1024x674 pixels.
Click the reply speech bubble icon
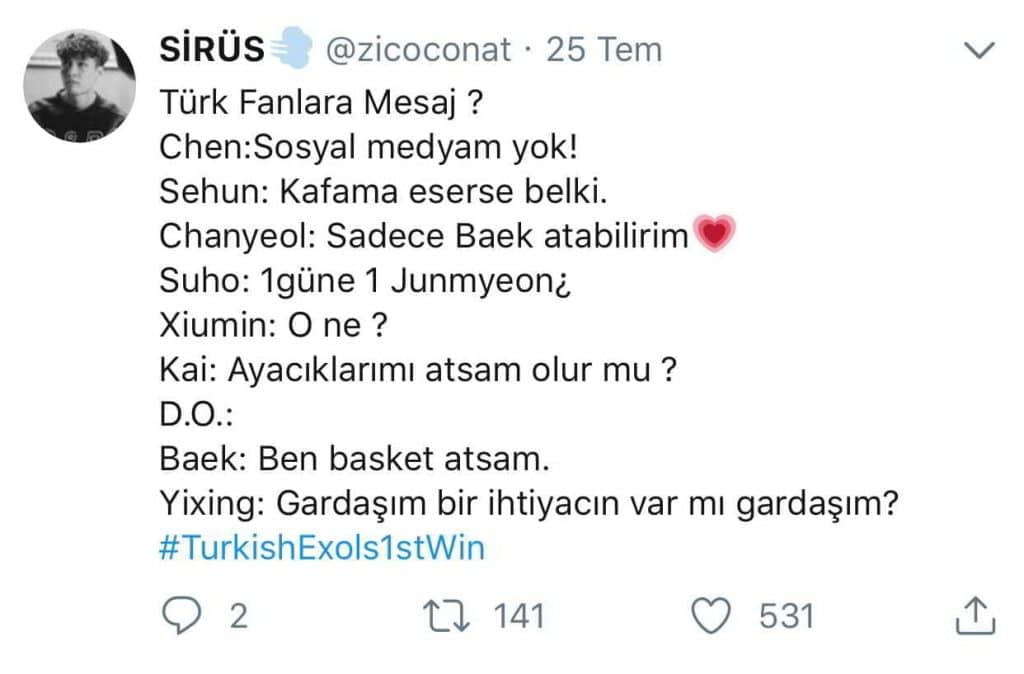[x=181, y=615]
